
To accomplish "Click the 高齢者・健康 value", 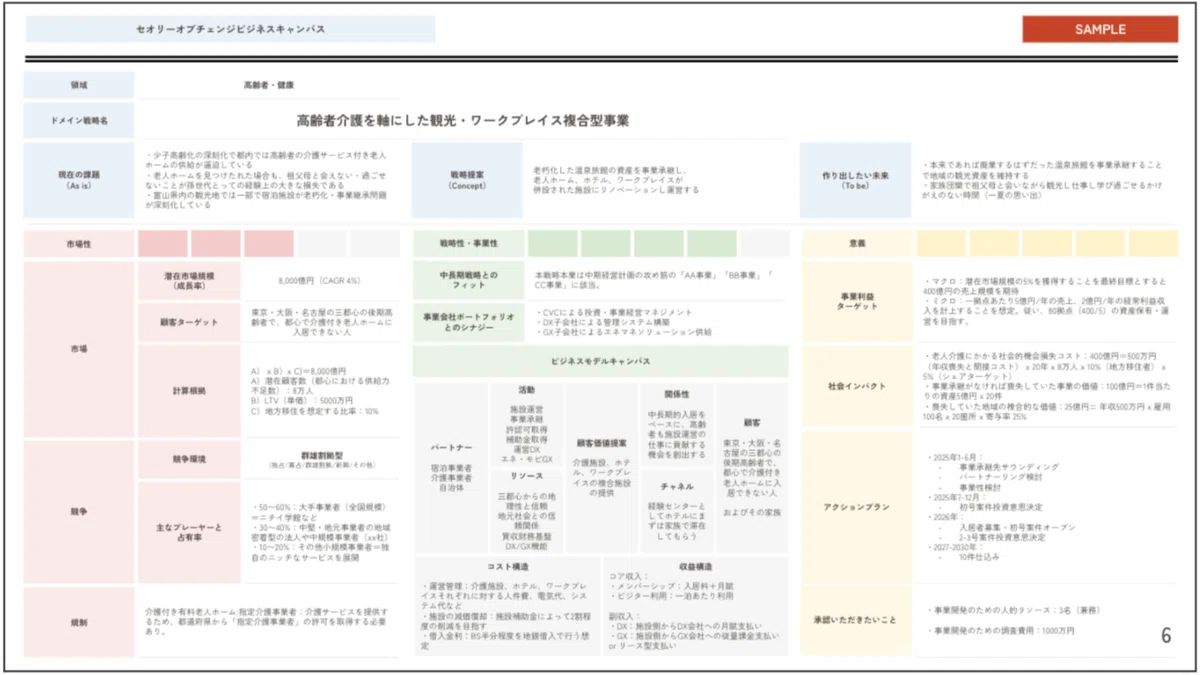I will point(269,86).
